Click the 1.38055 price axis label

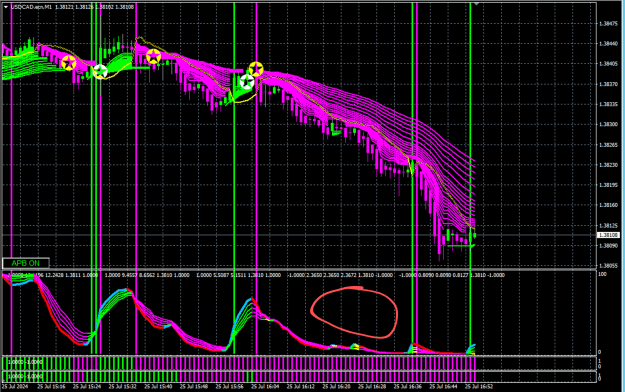(x=608, y=266)
